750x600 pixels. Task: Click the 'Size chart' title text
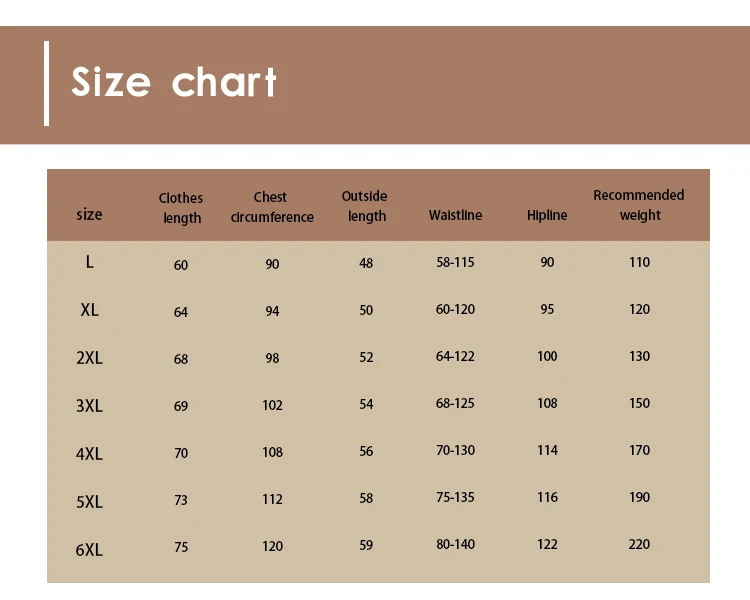pos(174,83)
